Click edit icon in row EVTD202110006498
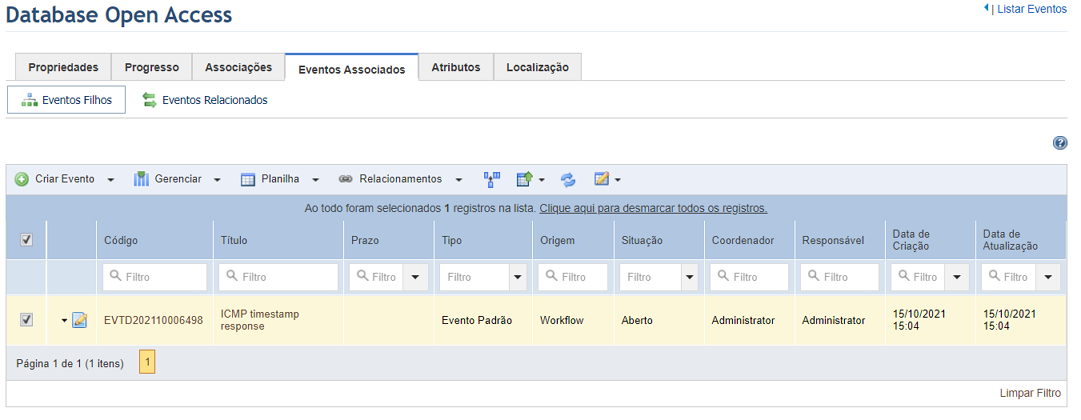The image size is (1081, 420). point(79,320)
